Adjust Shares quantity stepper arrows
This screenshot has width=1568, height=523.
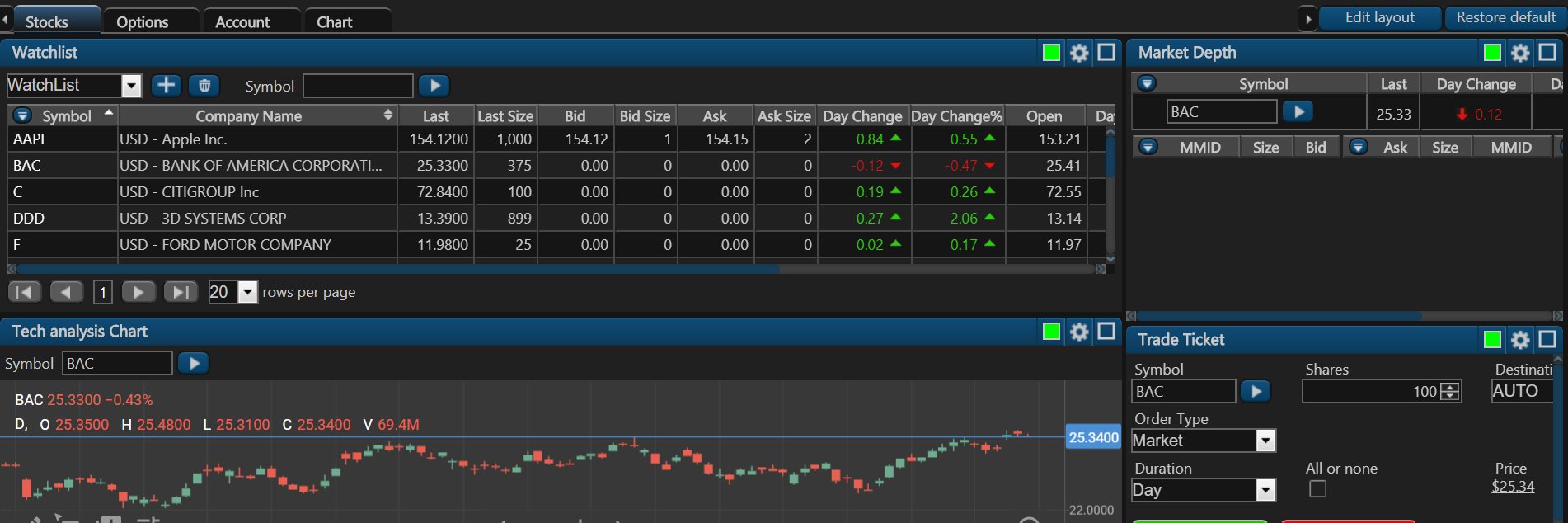click(1450, 392)
